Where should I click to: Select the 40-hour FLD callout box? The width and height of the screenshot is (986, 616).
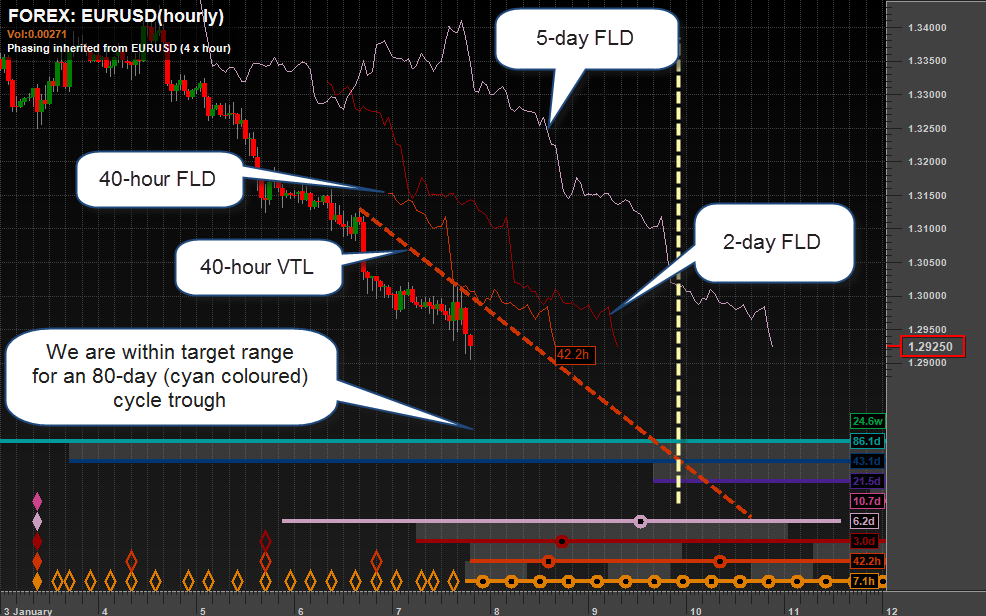[x=160, y=180]
